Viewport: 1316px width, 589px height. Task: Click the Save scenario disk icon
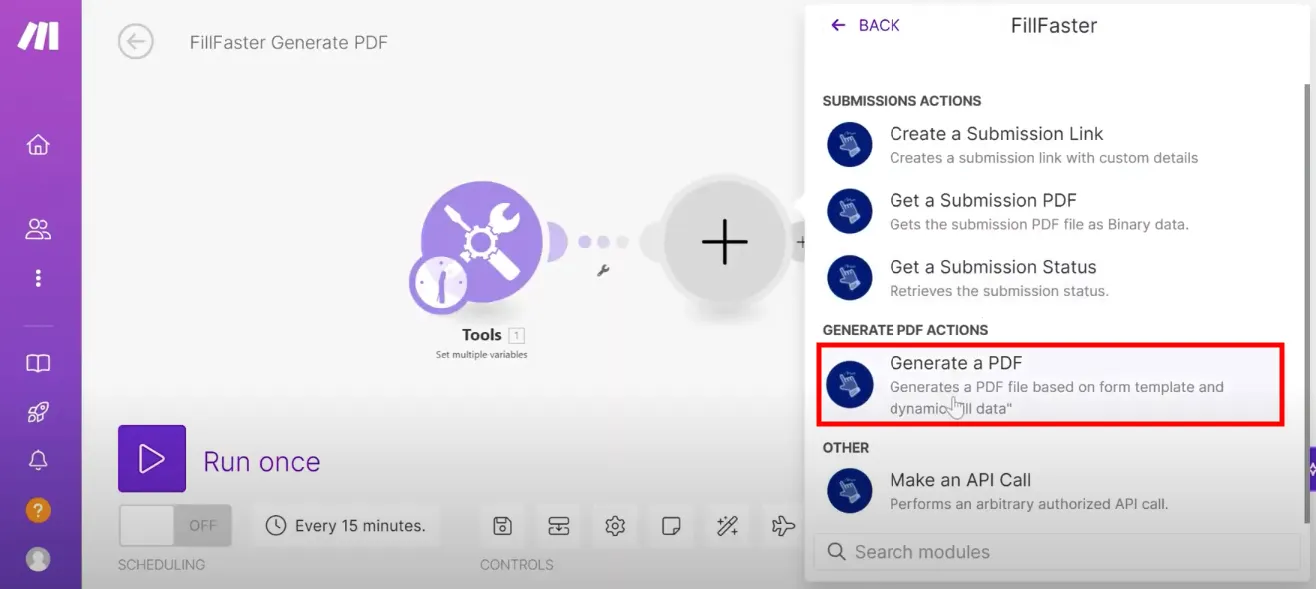pyautogui.click(x=503, y=526)
